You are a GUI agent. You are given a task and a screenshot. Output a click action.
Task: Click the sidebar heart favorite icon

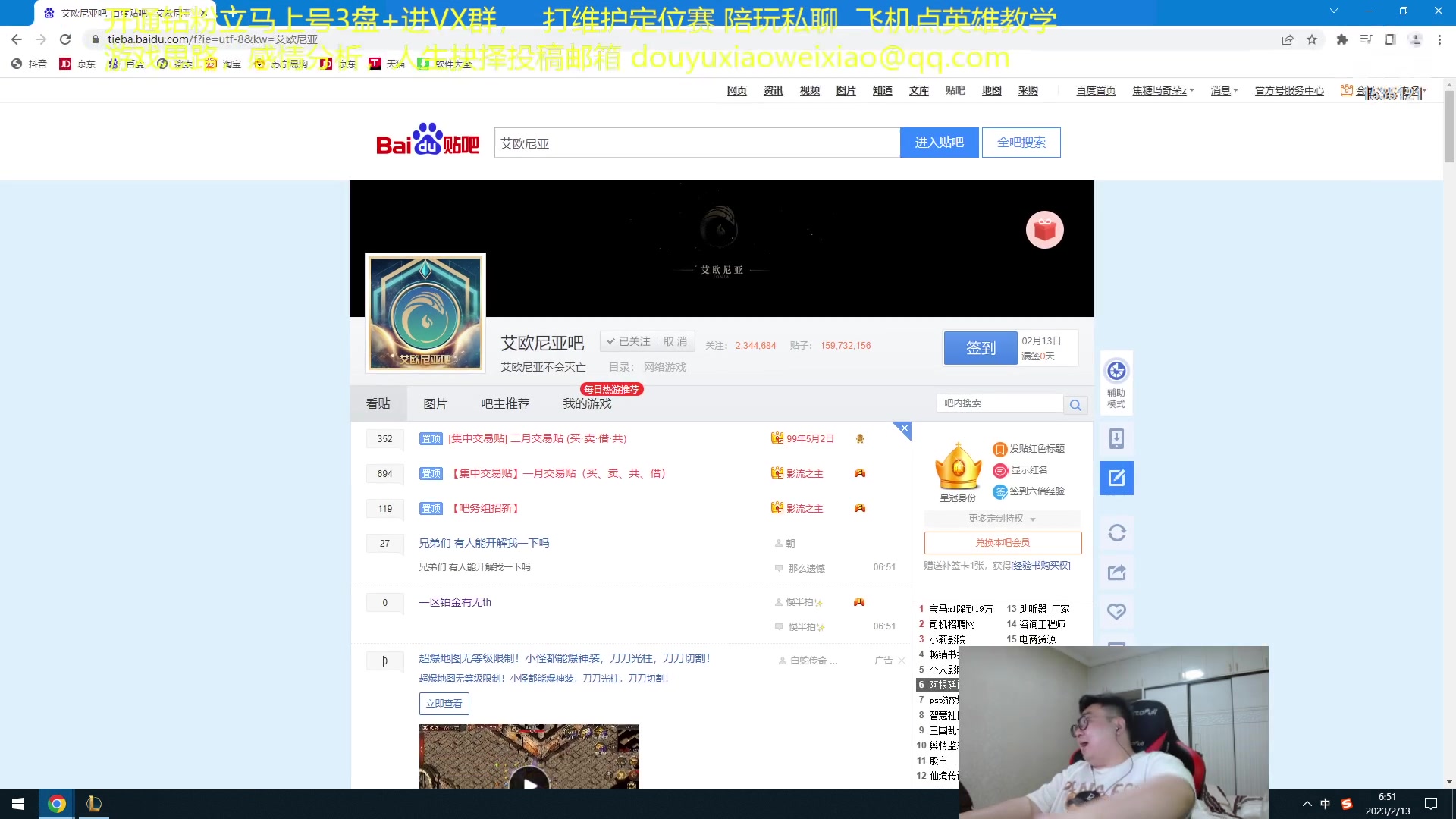tap(1116, 611)
